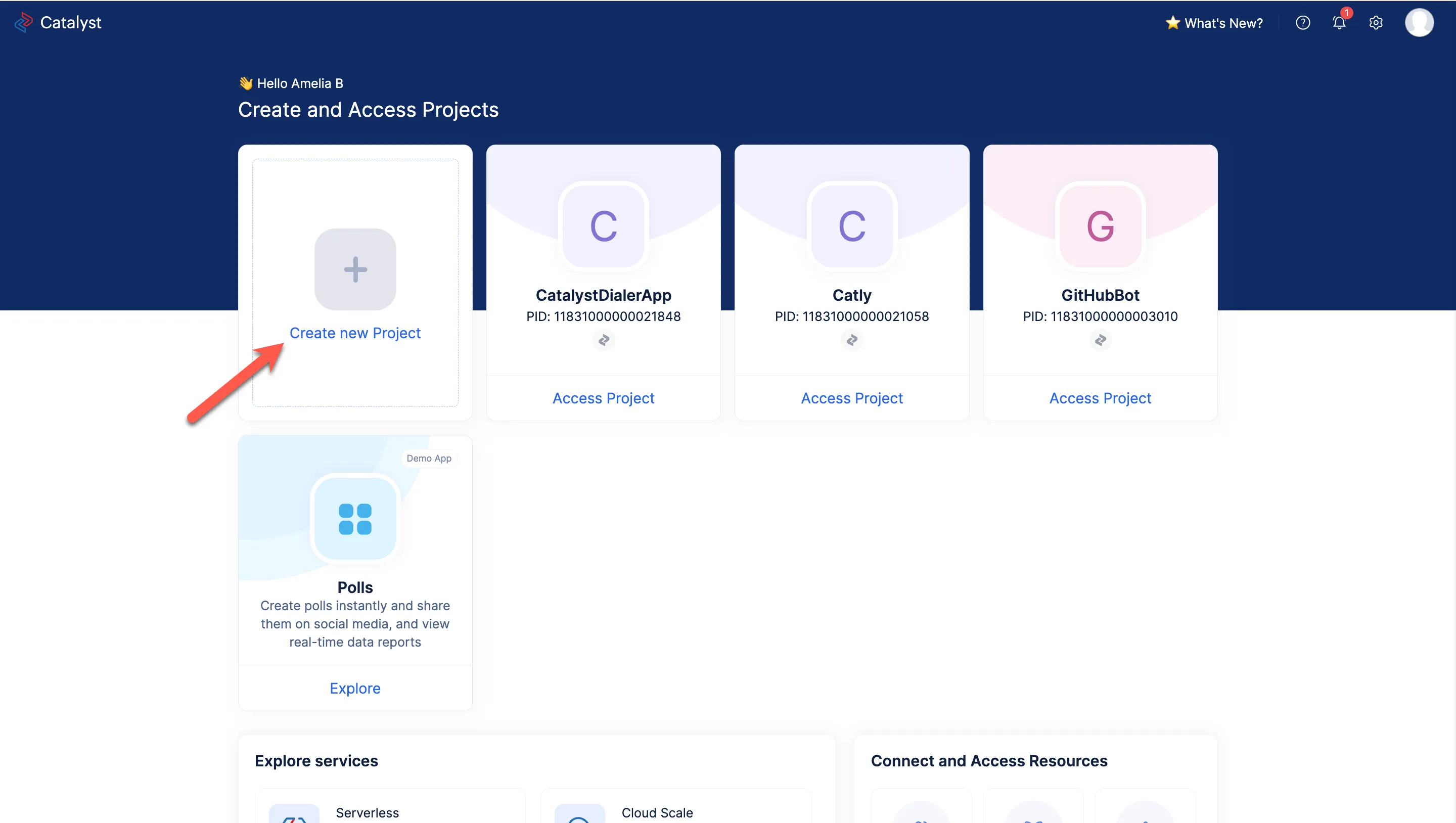Click the Catalyst brand name
This screenshot has width=1456, height=823.
tap(71, 23)
